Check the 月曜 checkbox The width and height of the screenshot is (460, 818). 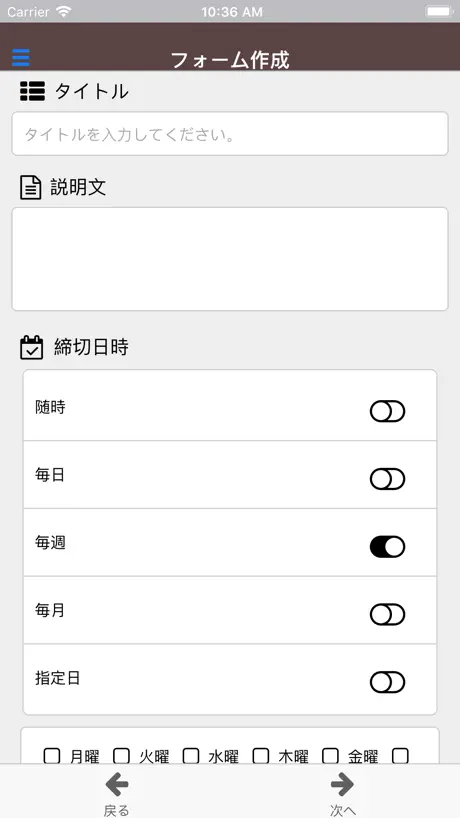pyautogui.click(x=52, y=756)
